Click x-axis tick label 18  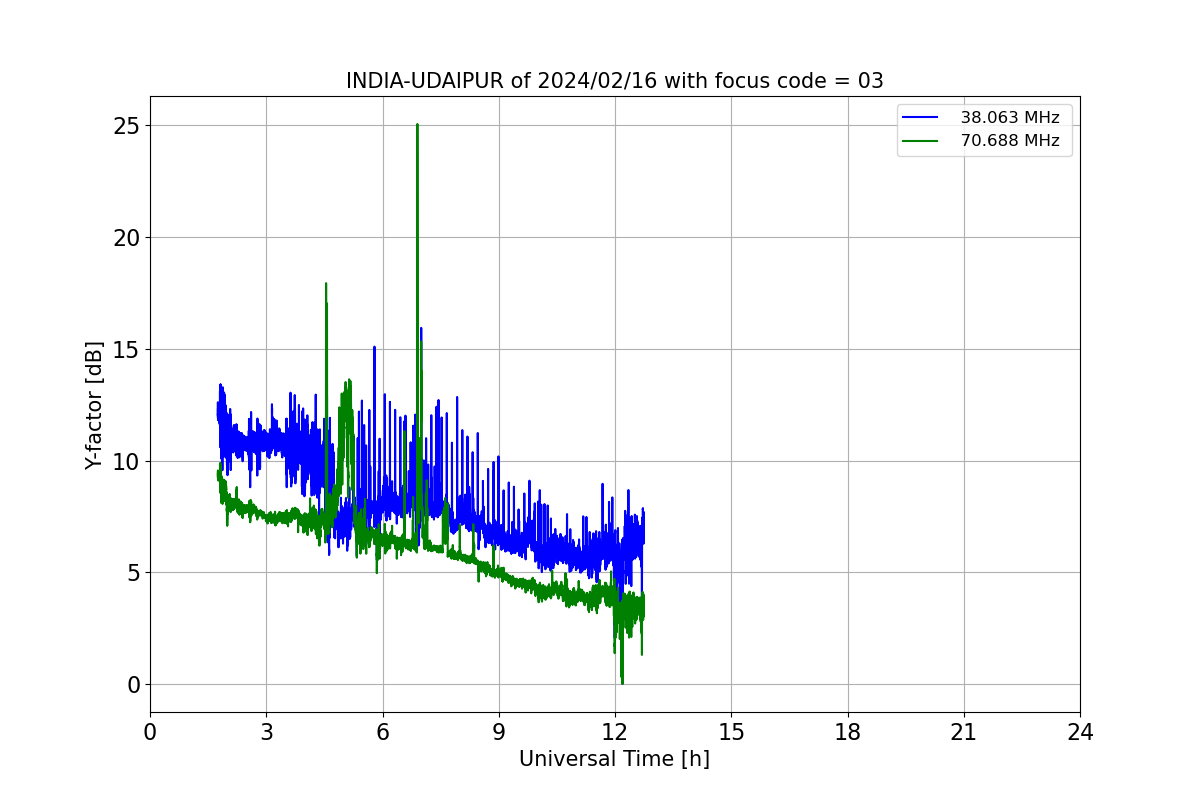point(848,732)
